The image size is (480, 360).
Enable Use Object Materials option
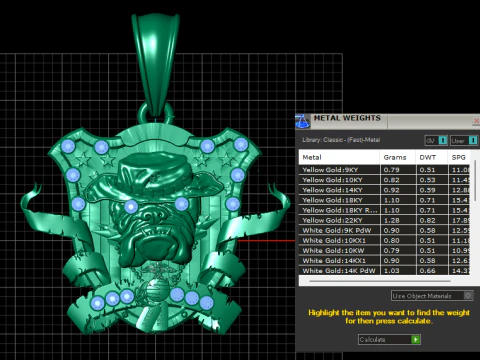[432, 296]
